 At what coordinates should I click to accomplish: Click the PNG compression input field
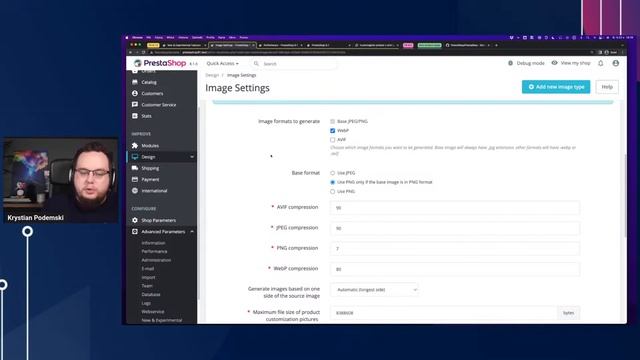[x=455, y=249]
